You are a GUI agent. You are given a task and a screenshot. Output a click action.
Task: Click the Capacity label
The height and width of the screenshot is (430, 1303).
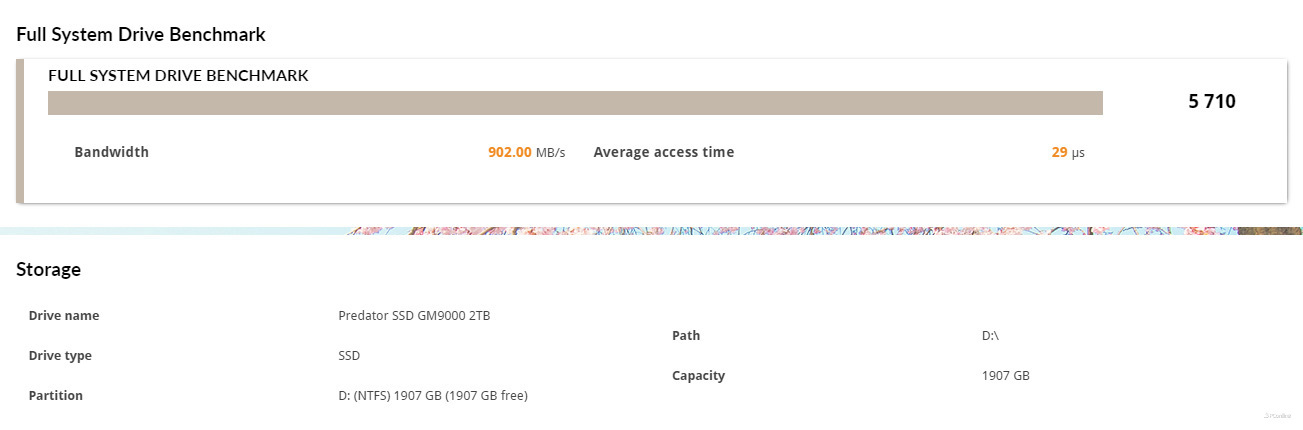tap(698, 375)
